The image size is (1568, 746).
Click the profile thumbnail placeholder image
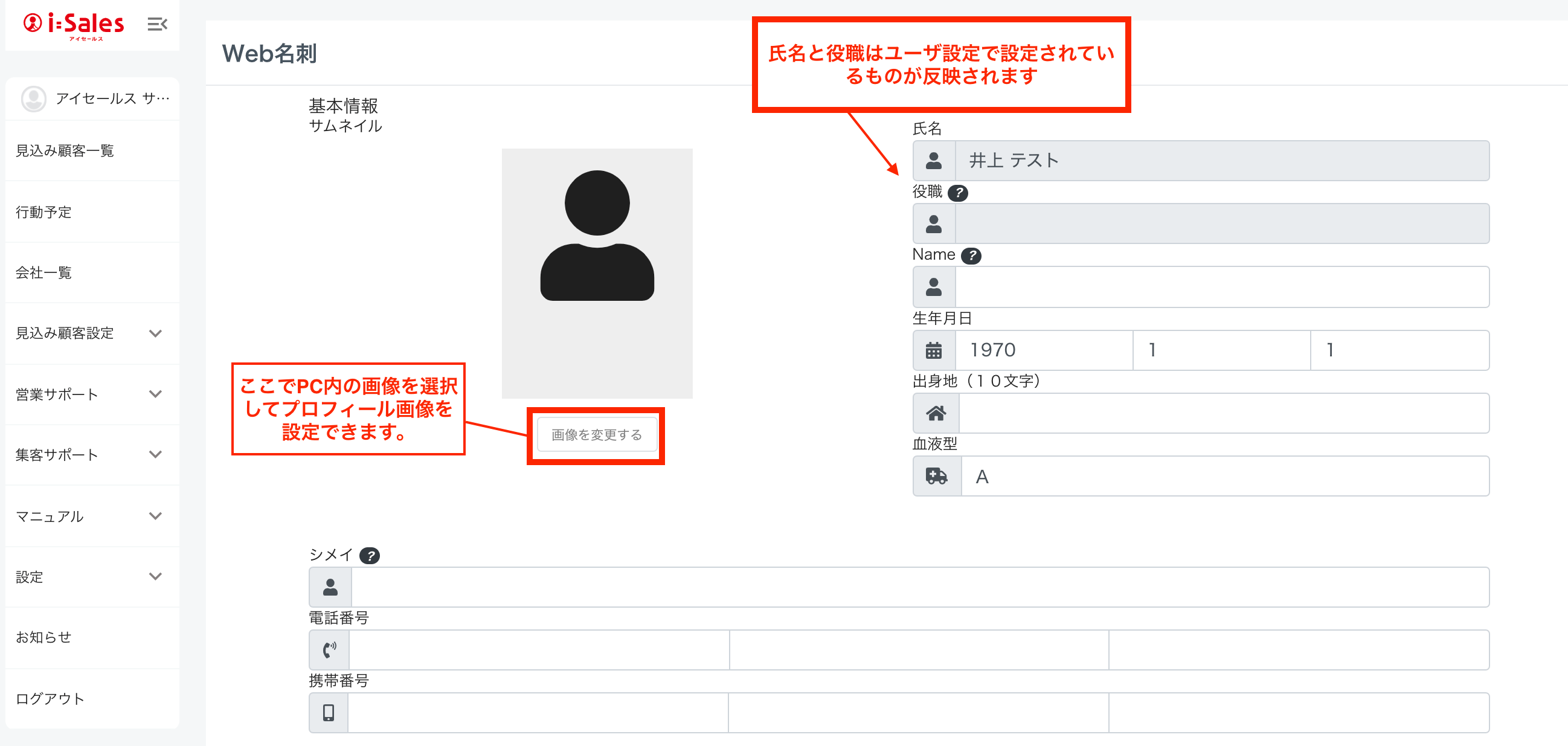[x=597, y=273]
